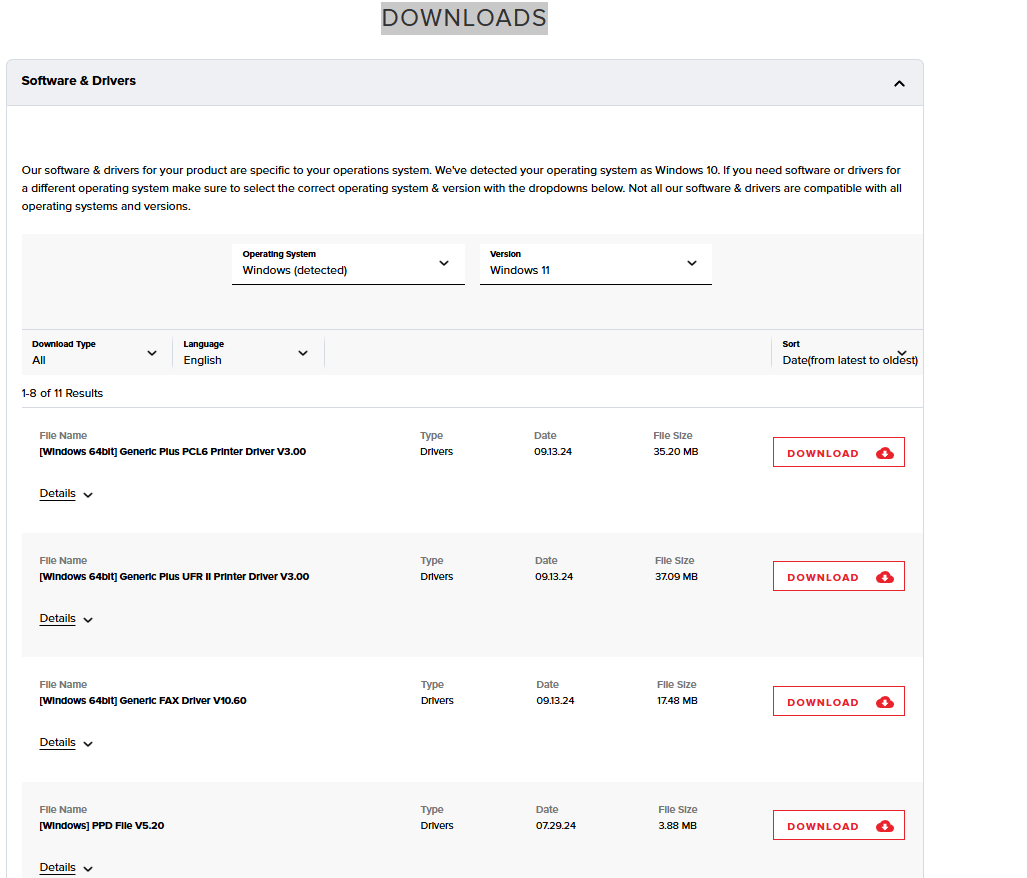Download the Generic Plus PCL6 Printer Driver
1027x878 pixels.
(x=838, y=451)
